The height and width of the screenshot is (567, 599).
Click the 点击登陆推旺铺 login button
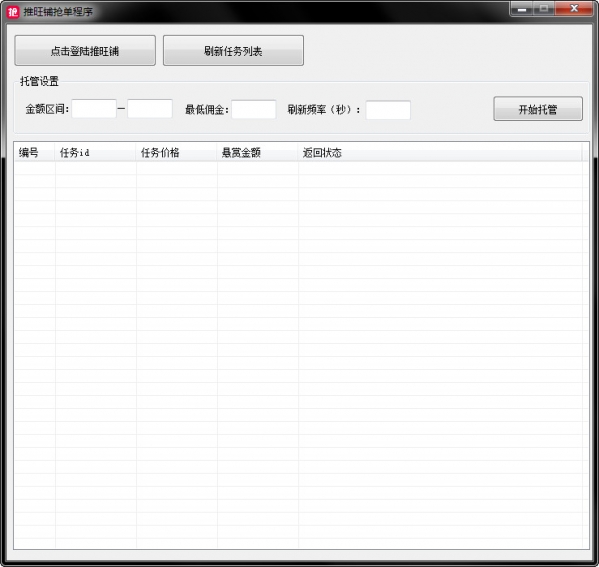(x=85, y=50)
